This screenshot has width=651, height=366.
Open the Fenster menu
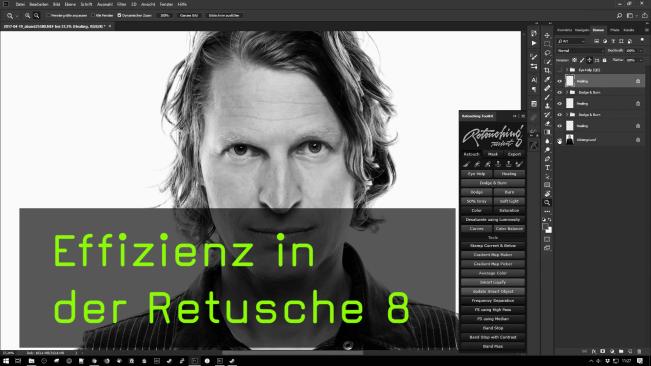click(166, 4)
